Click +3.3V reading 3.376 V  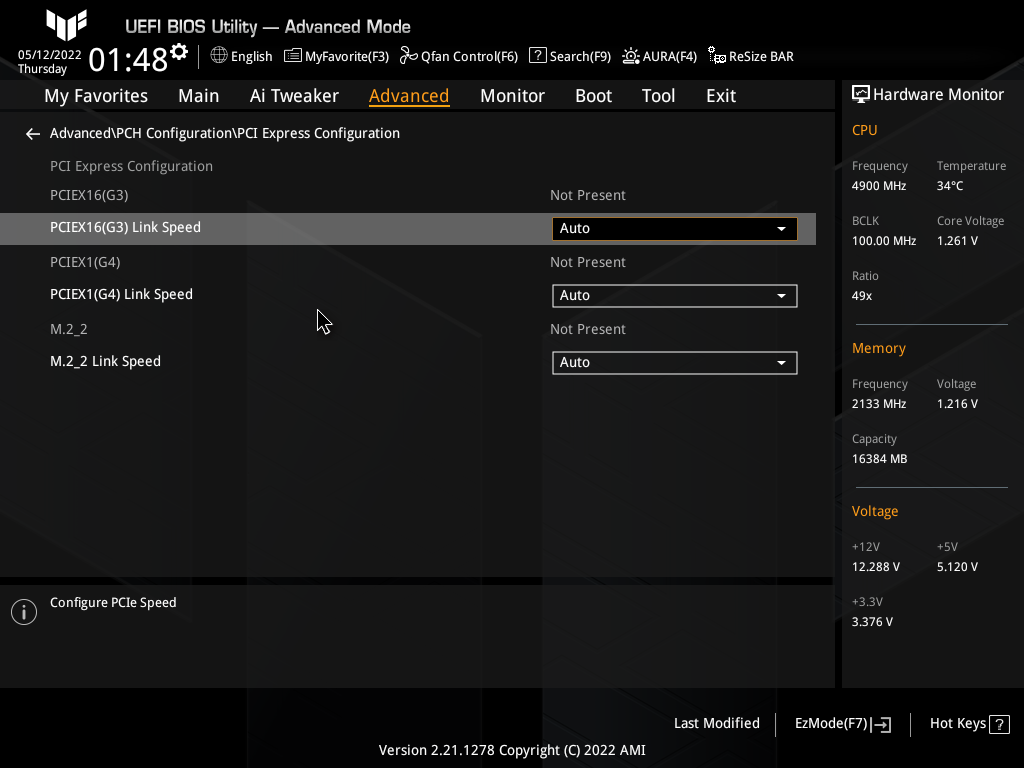coord(872,622)
